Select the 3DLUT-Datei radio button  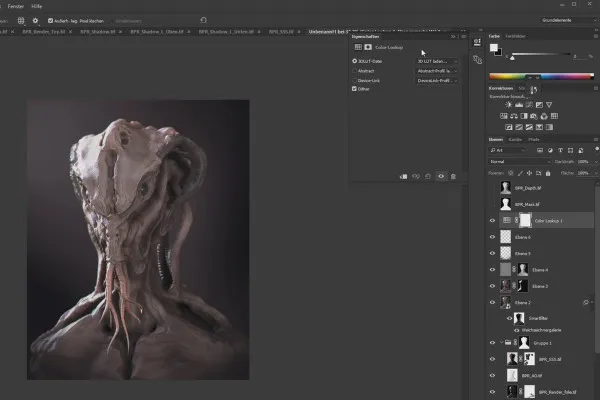(x=354, y=61)
